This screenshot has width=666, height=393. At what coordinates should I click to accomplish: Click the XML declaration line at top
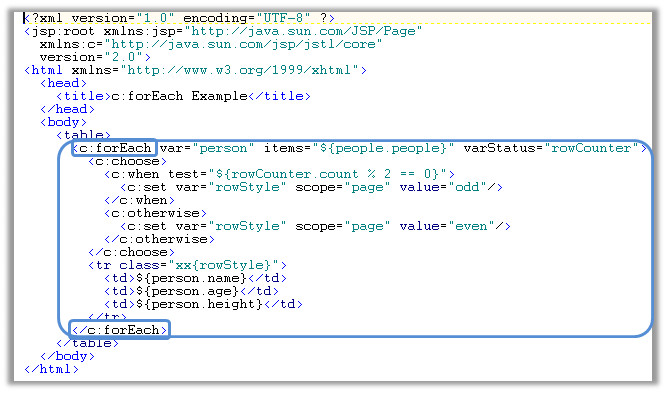click(x=179, y=18)
